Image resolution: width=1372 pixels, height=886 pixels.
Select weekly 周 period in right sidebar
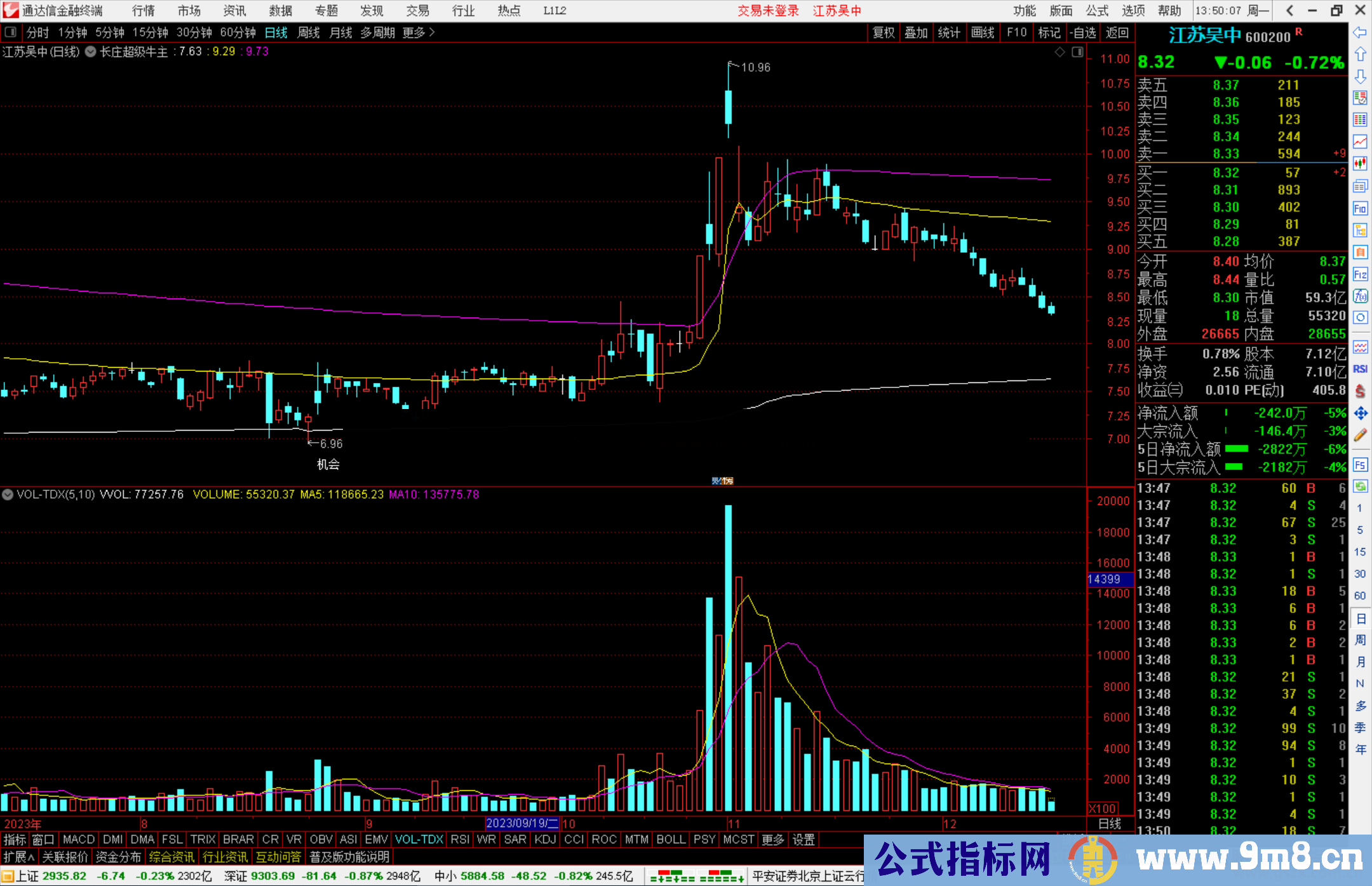tap(1360, 640)
